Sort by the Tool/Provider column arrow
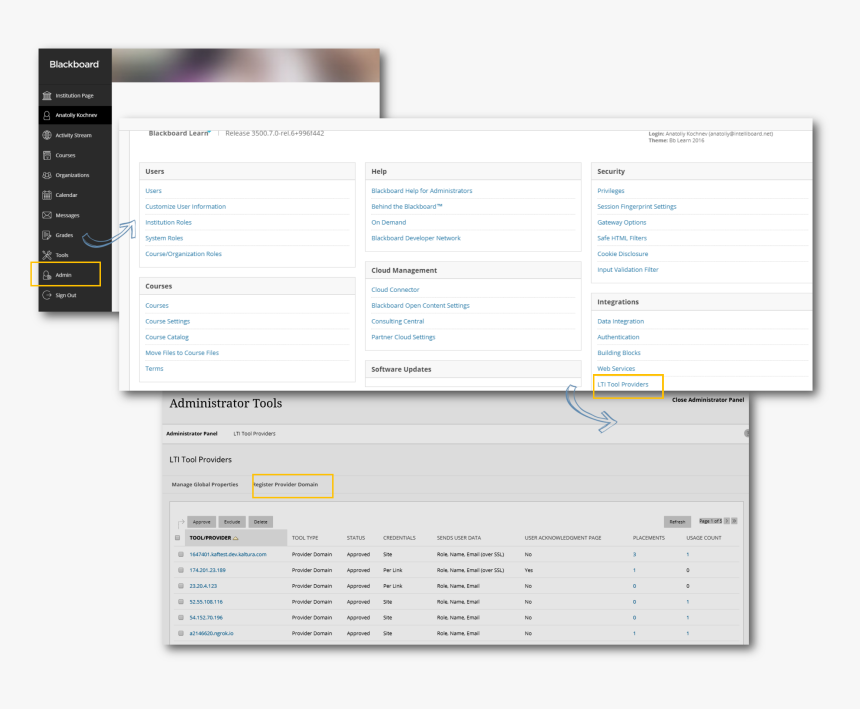Screen dimensions: 860x709 236,538
